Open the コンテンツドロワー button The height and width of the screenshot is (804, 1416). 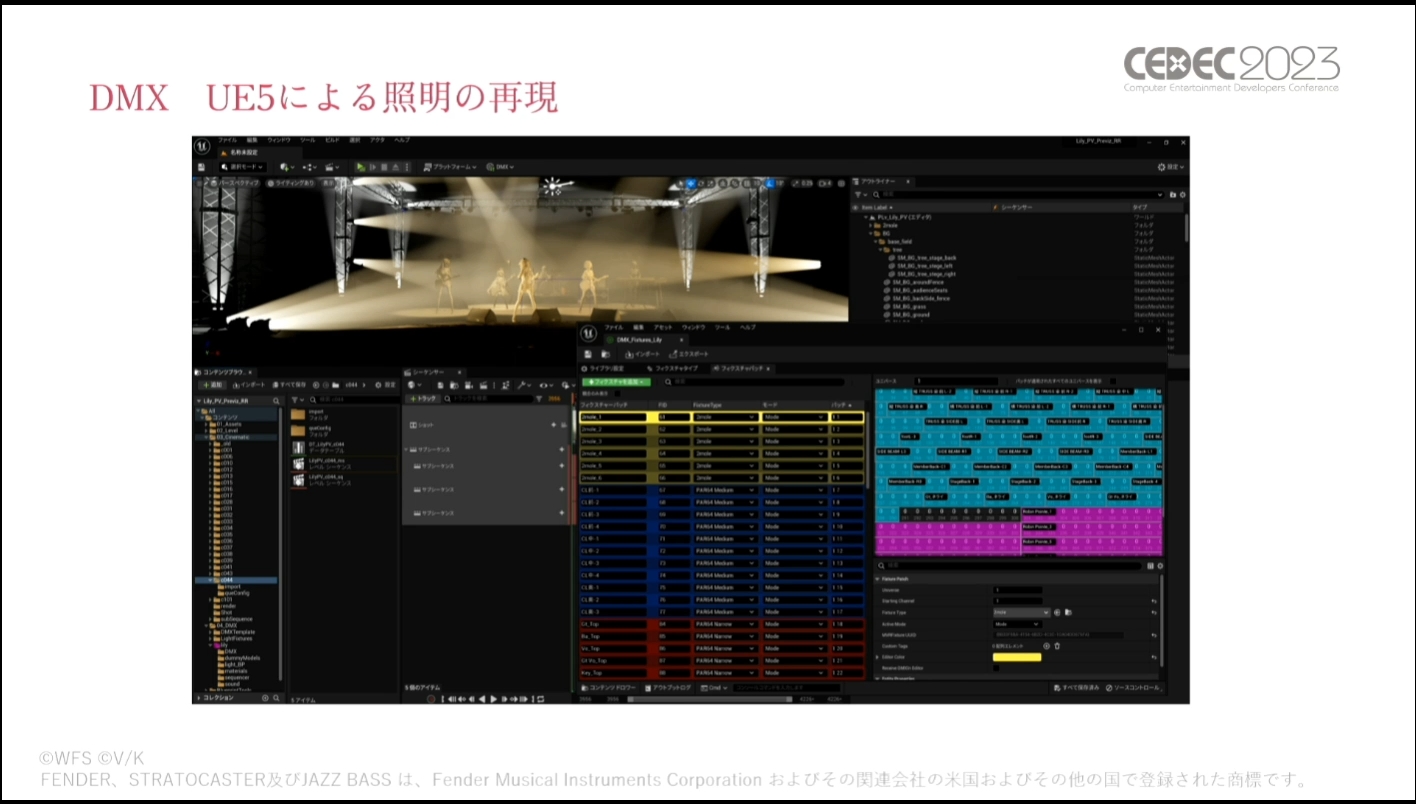pyautogui.click(x=609, y=687)
